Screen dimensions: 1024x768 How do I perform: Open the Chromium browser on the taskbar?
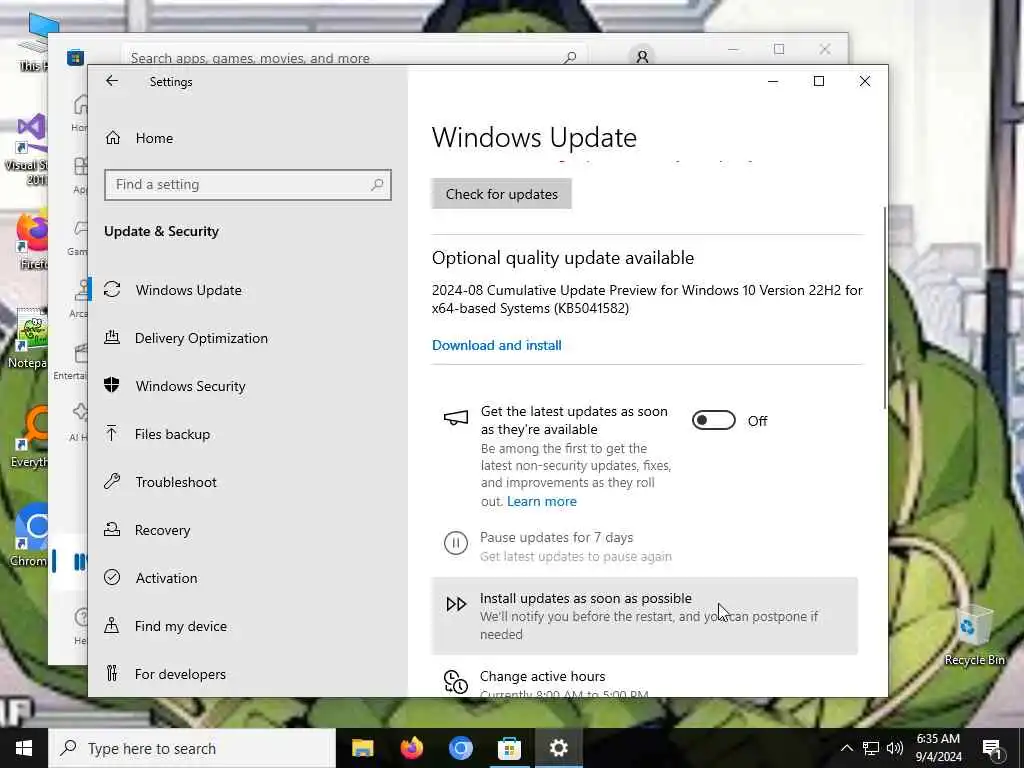coord(460,748)
